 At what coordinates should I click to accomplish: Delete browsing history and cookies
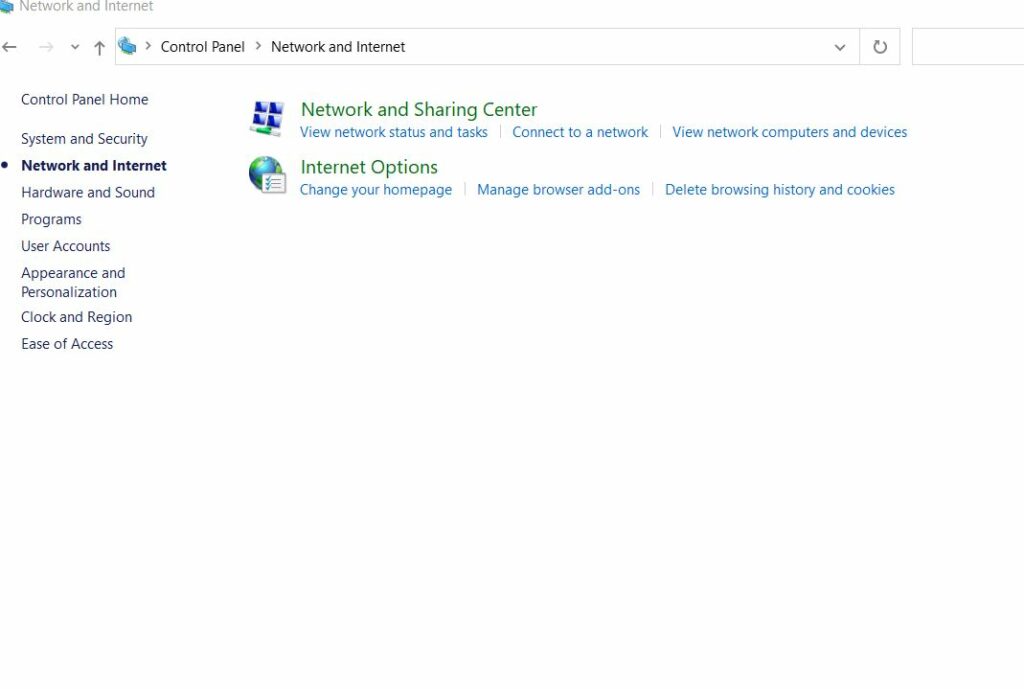pyautogui.click(x=780, y=189)
